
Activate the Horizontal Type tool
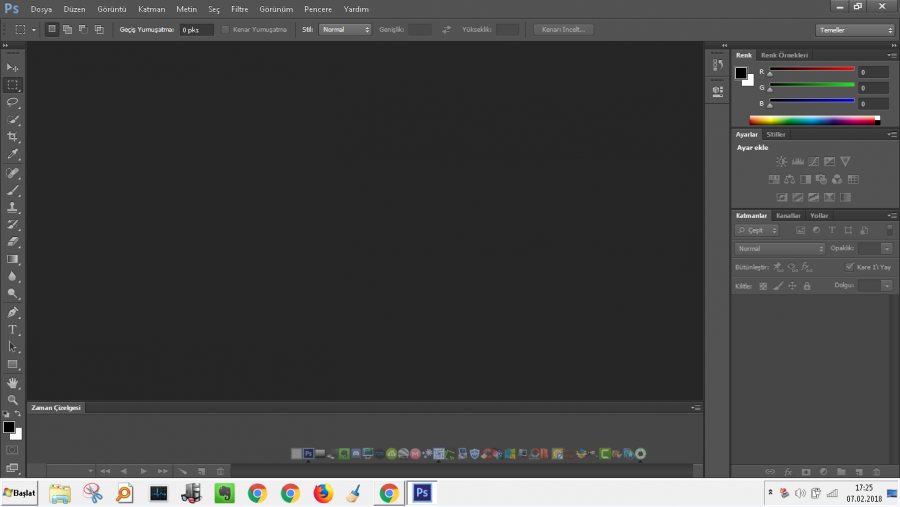coord(13,329)
